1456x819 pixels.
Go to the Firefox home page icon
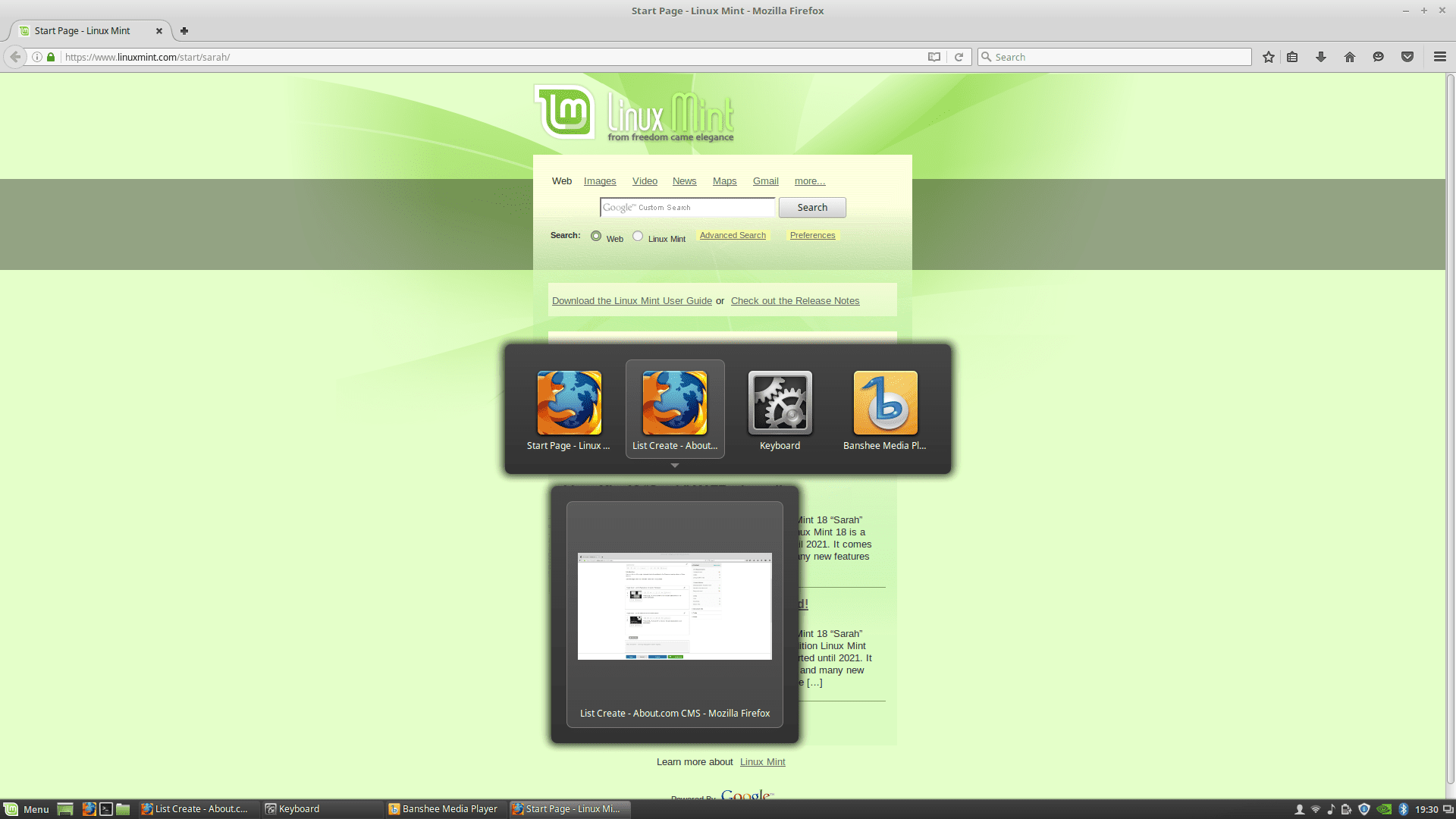point(1350,57)
